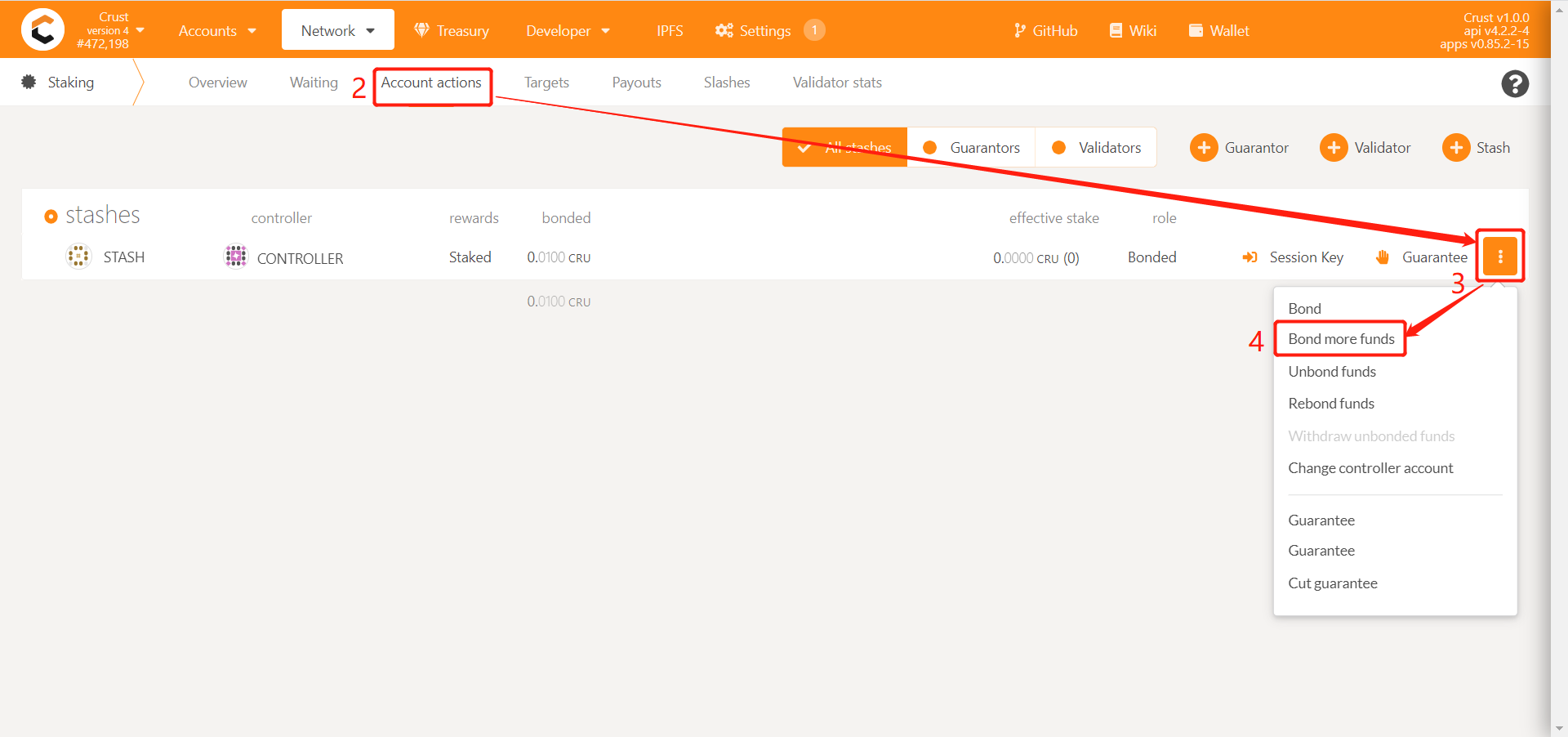Click the STASH account name

124,257
